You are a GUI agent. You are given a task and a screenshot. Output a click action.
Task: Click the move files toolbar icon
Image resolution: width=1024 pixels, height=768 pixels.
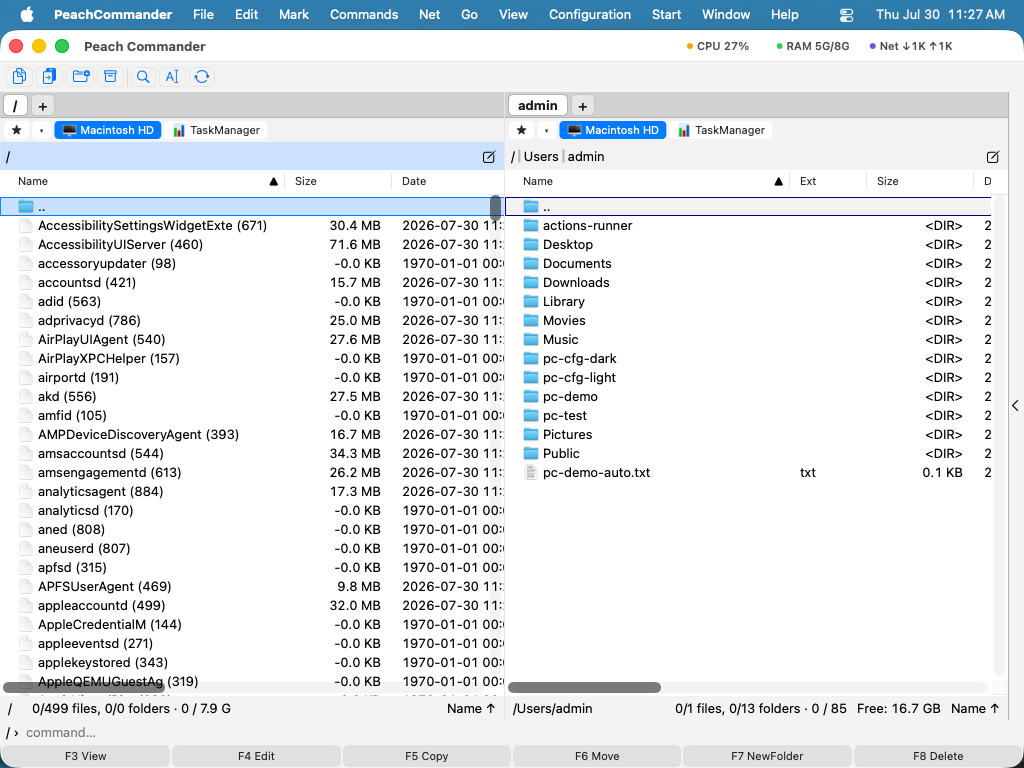pos(50,76)
